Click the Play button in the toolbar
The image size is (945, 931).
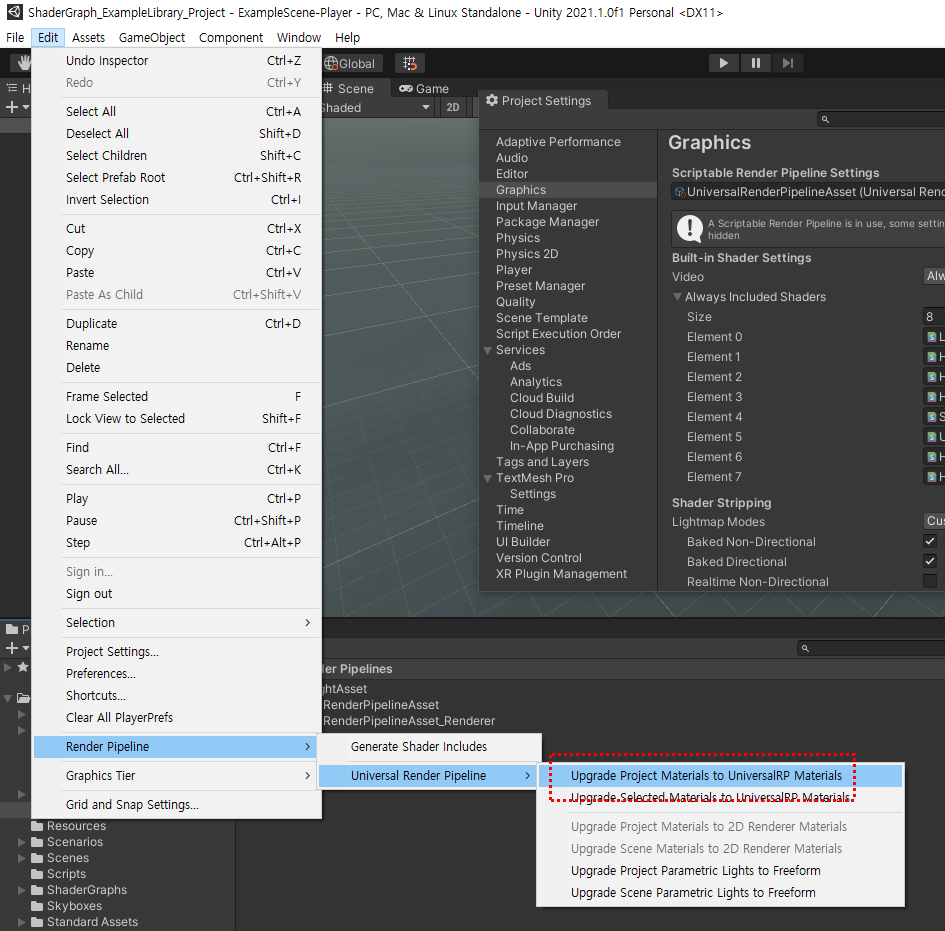pos(723,63)
